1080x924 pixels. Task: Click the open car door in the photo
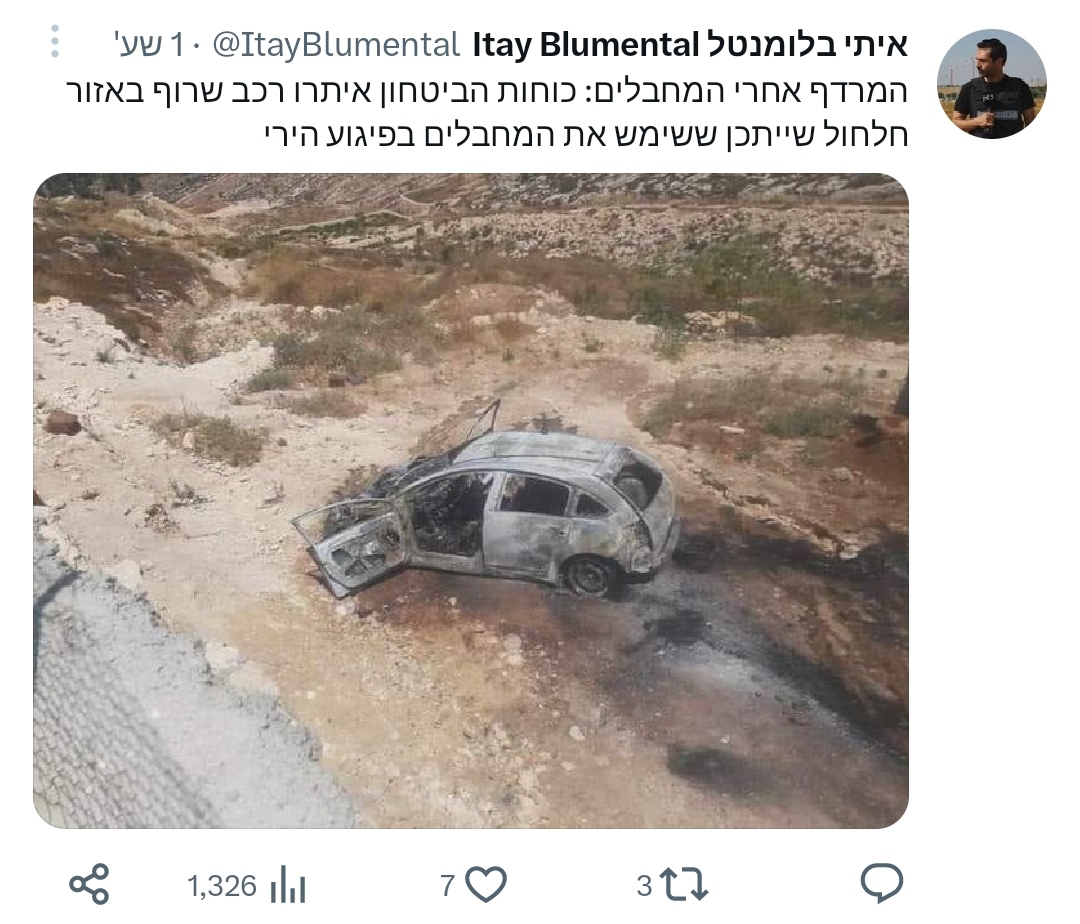tap(351, 547)
